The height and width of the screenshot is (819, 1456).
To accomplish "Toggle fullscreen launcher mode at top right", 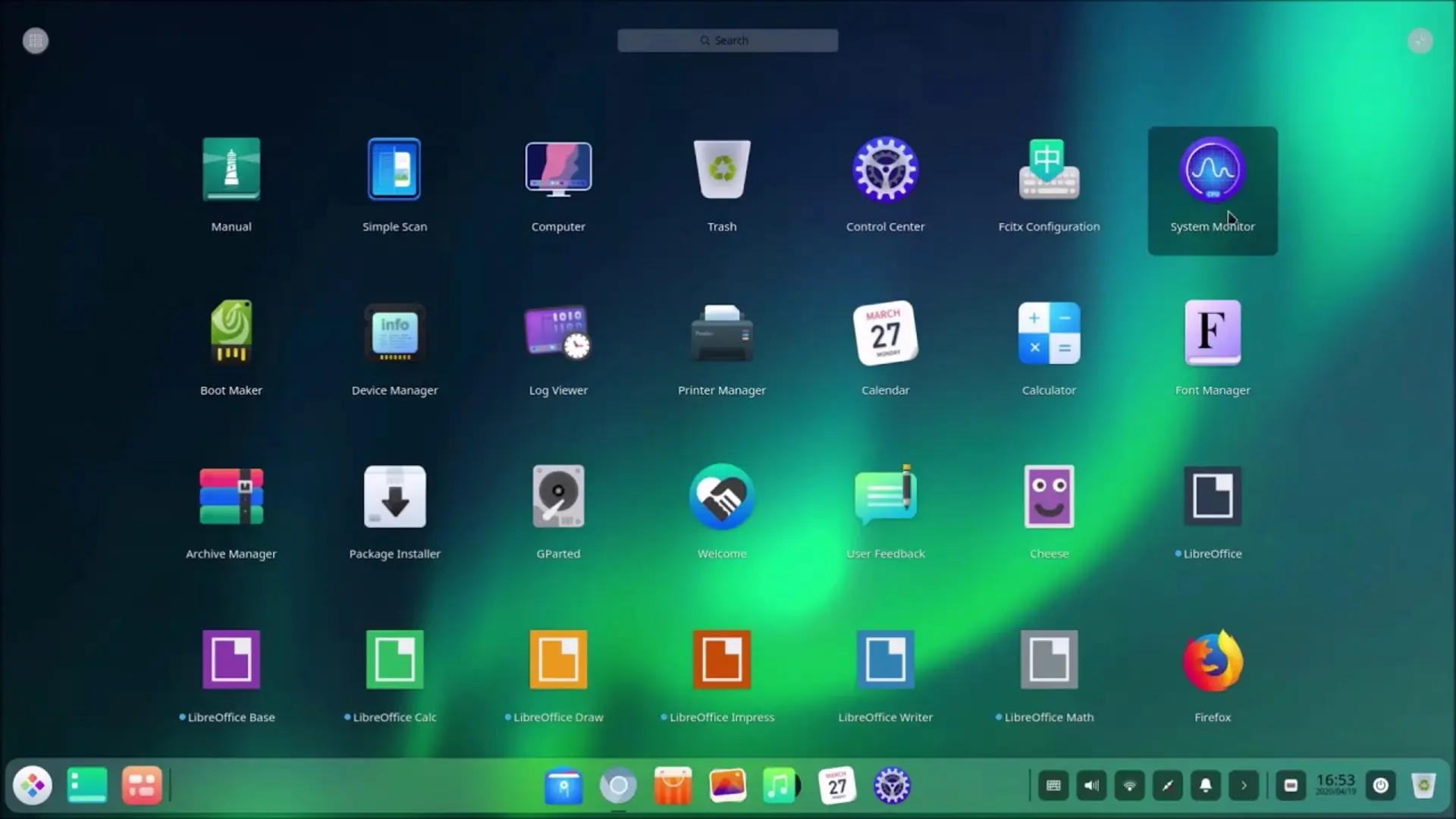I will pyautogui.click(x=1420, y=40).
